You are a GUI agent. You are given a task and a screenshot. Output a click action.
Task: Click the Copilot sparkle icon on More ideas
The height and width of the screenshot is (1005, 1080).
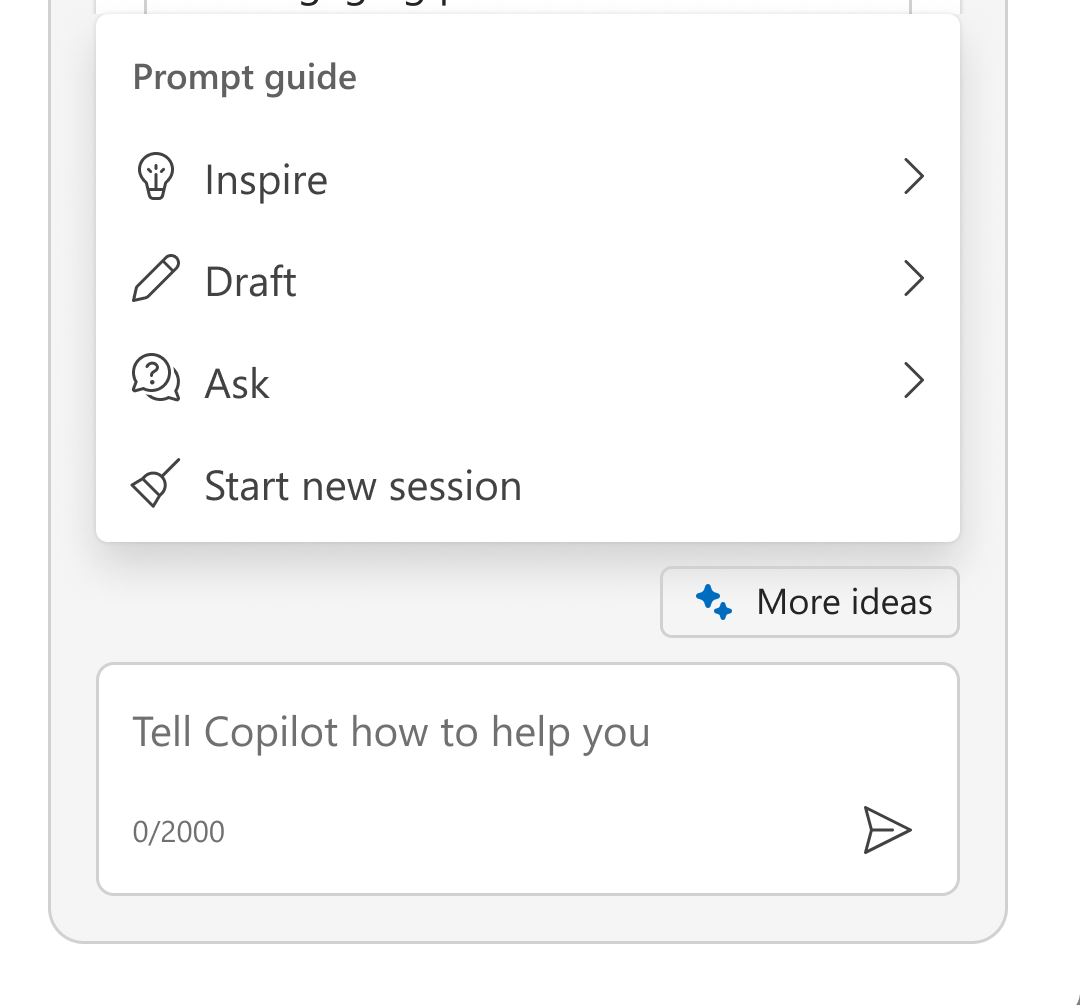(714, 601)
